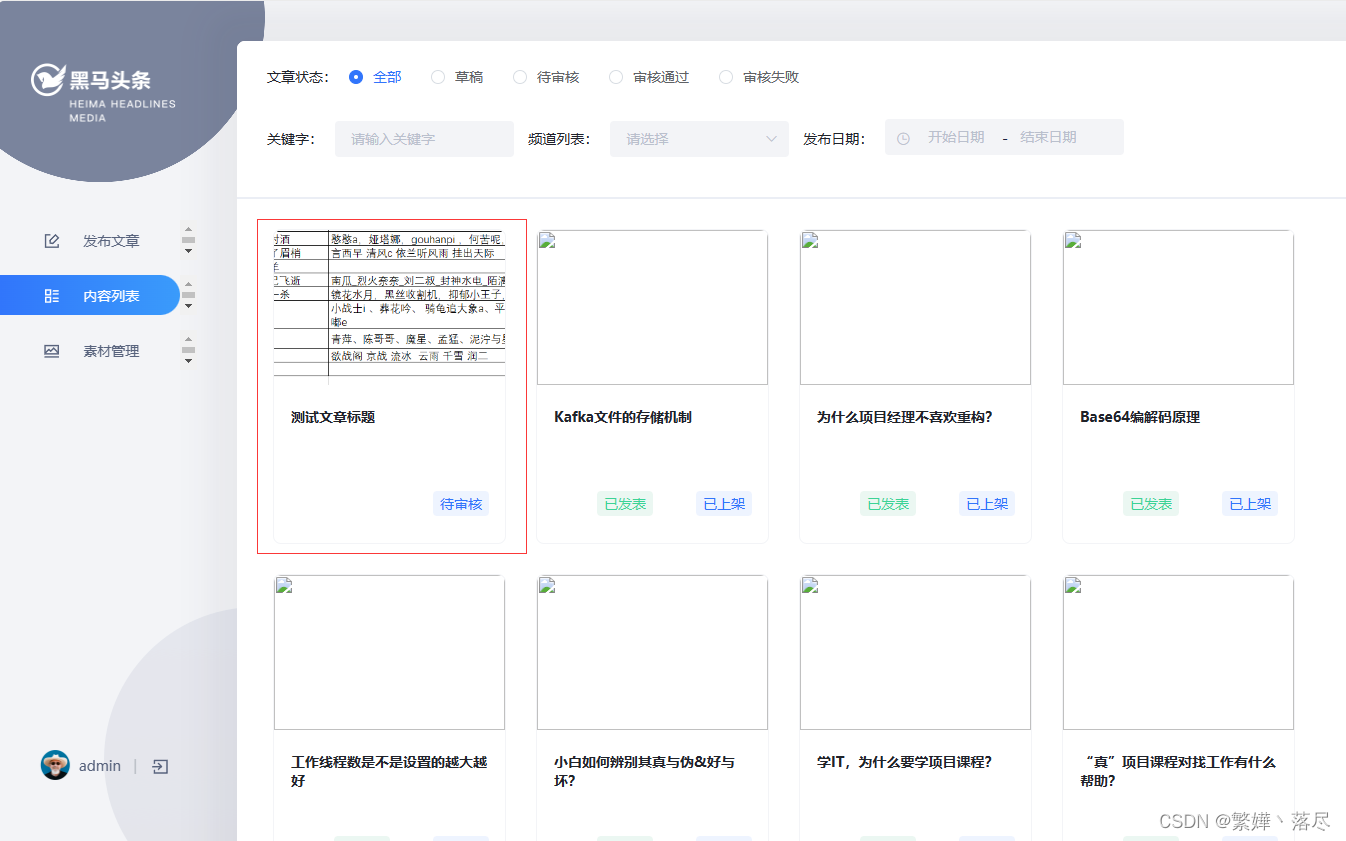This screenshot has width=1346, height=841.
Task: Click the 测试文章标题 title text
Action: [x=333, y=417]
